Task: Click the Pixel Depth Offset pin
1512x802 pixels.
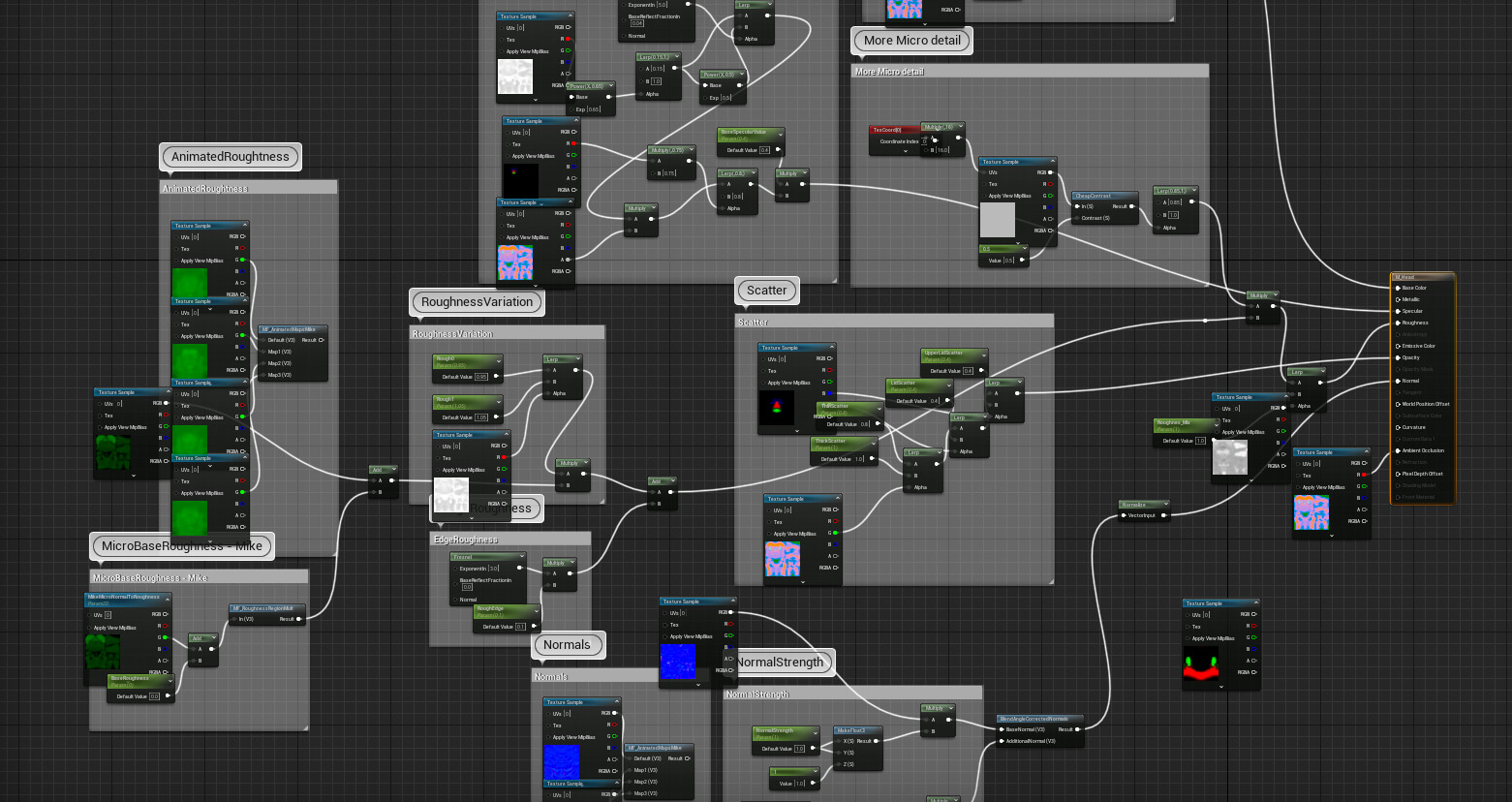Action: click(x=1397, y=474)
